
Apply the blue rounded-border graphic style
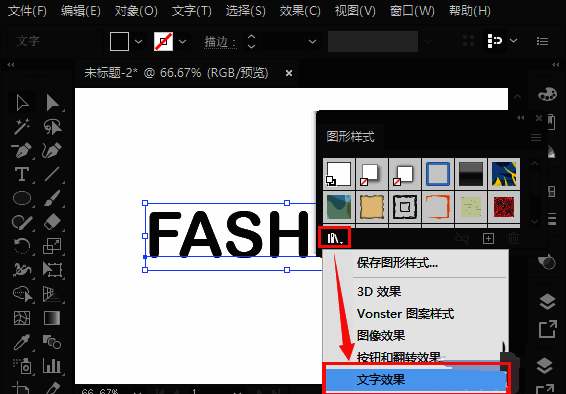[437, 174]
